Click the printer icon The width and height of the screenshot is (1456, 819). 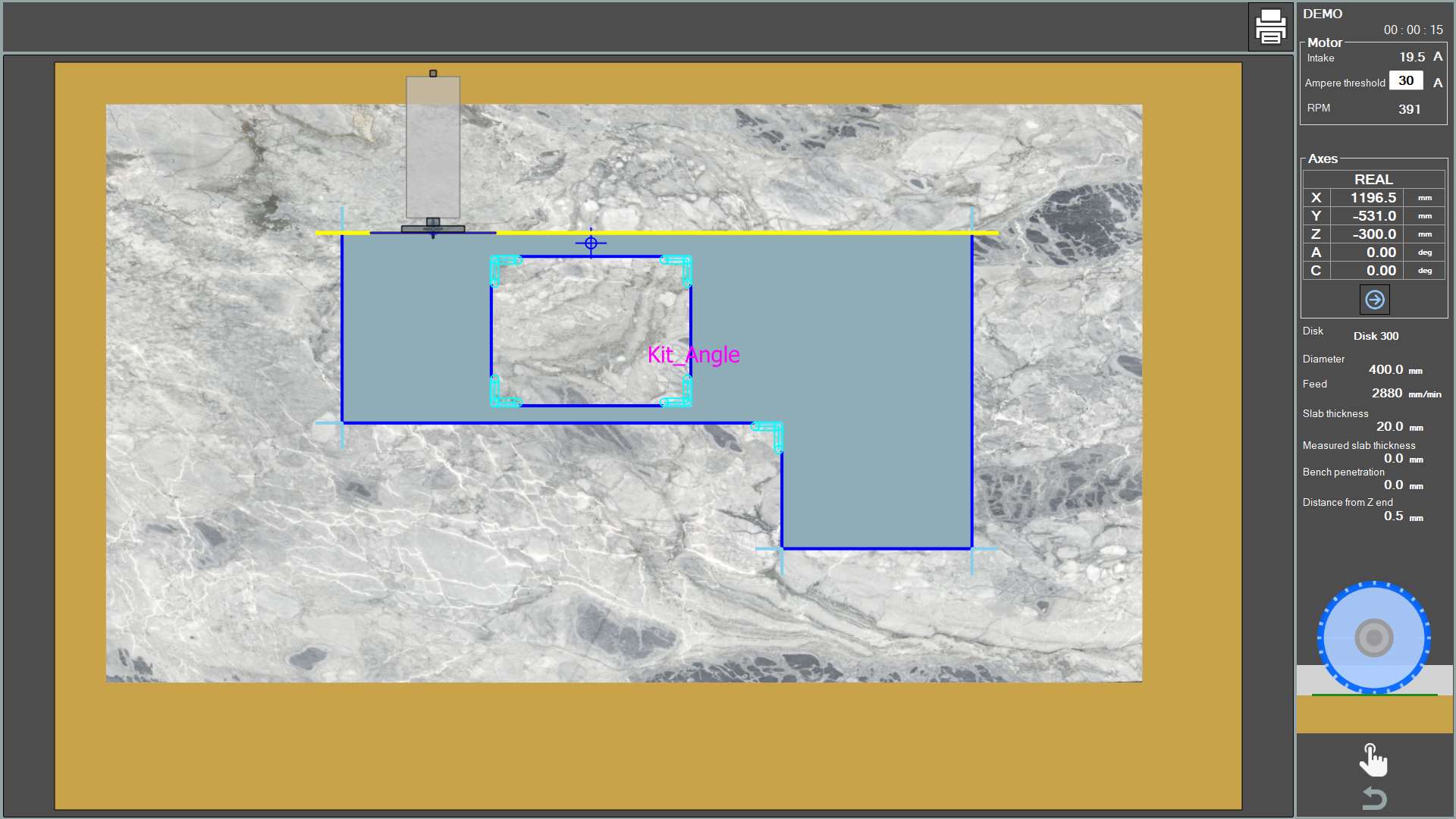click(1270, 27)
